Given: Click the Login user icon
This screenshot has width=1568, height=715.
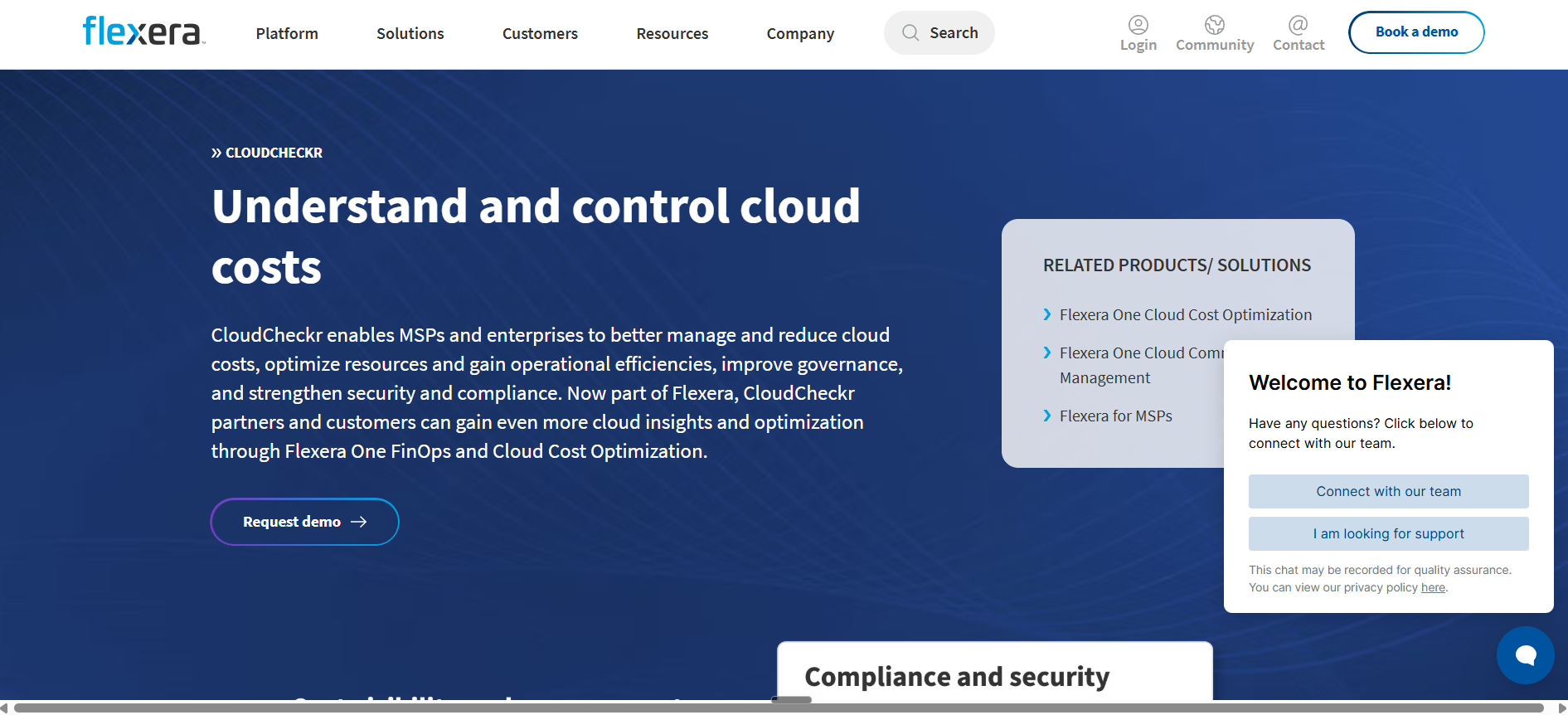Looking at the screenshot, I should [x=1138, y=24].
